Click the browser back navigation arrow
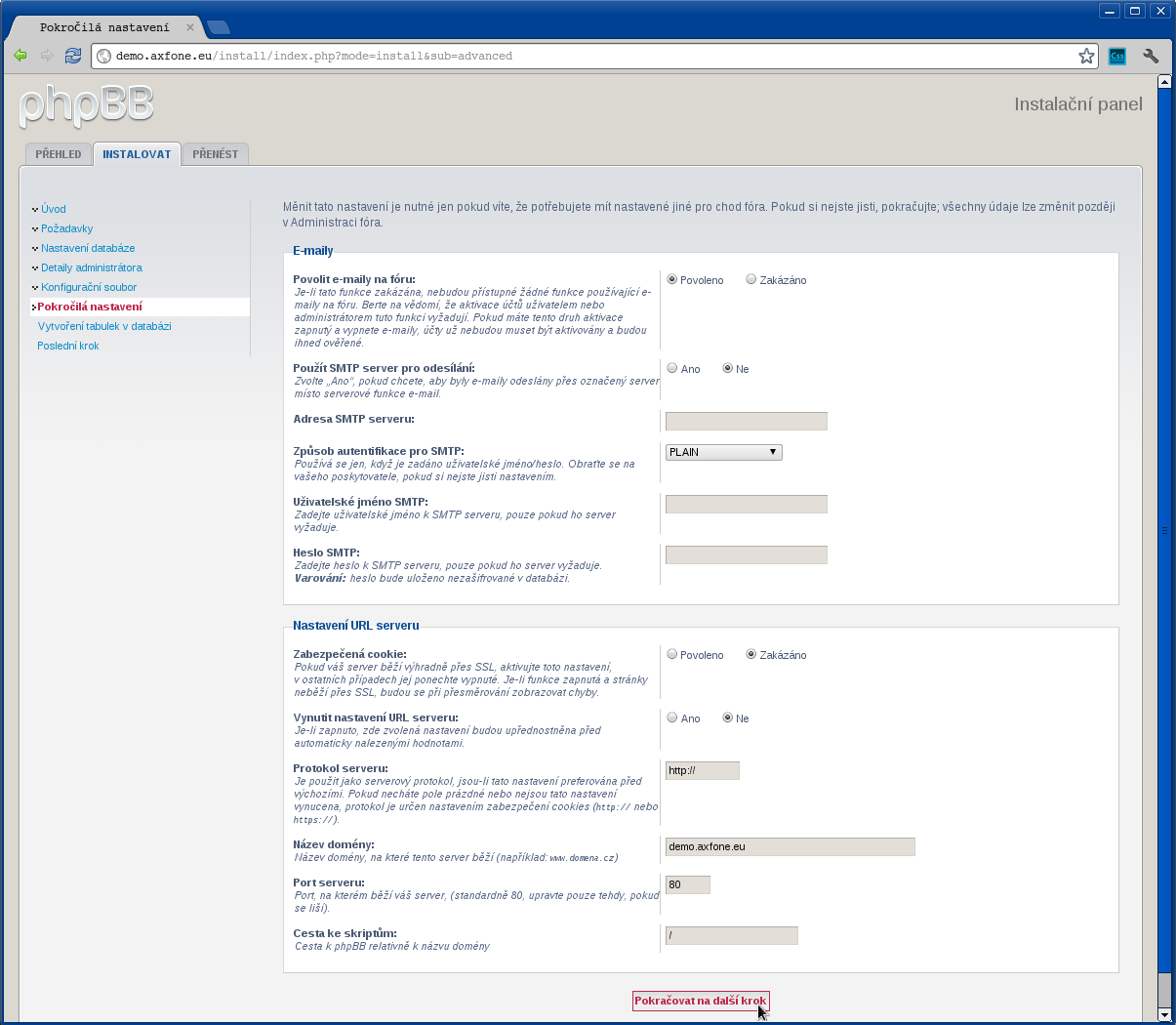The height and width of the screenshot is (1025, 1176). (x=20, y=56)
